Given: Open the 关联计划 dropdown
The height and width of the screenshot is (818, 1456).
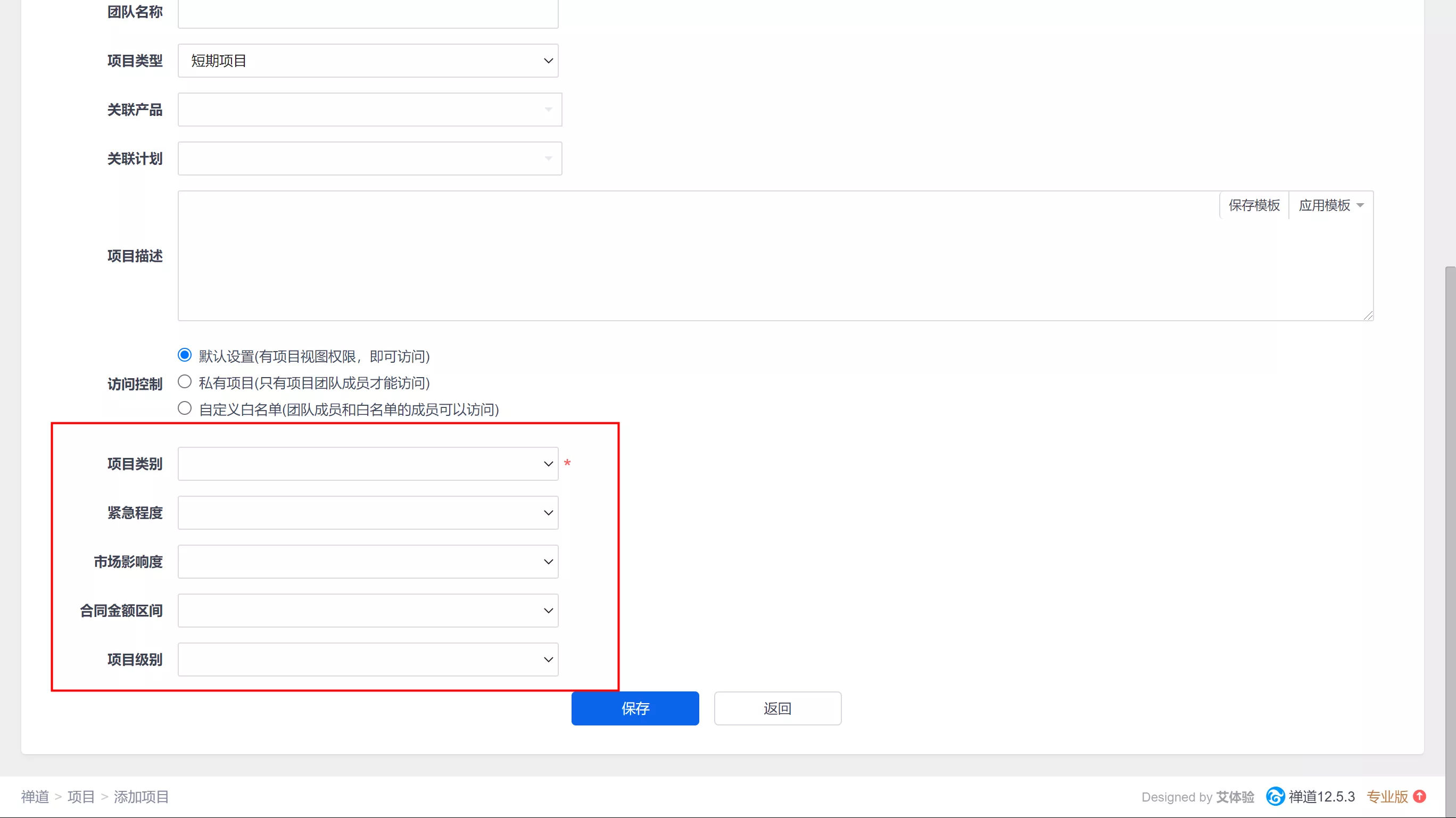Looking at the screenshot, I should point(370,158).
